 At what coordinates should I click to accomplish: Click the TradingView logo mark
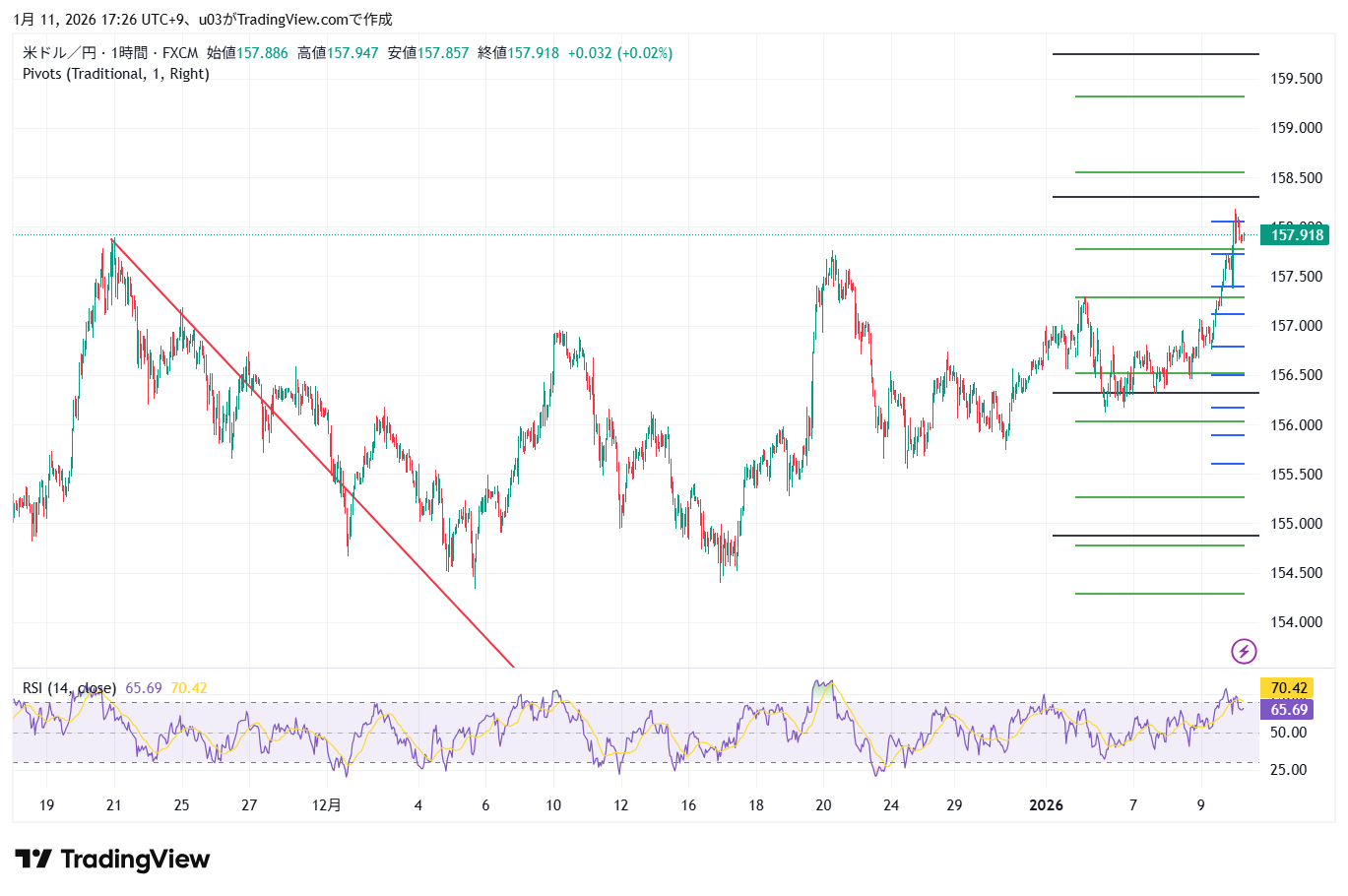coord(32,860)
